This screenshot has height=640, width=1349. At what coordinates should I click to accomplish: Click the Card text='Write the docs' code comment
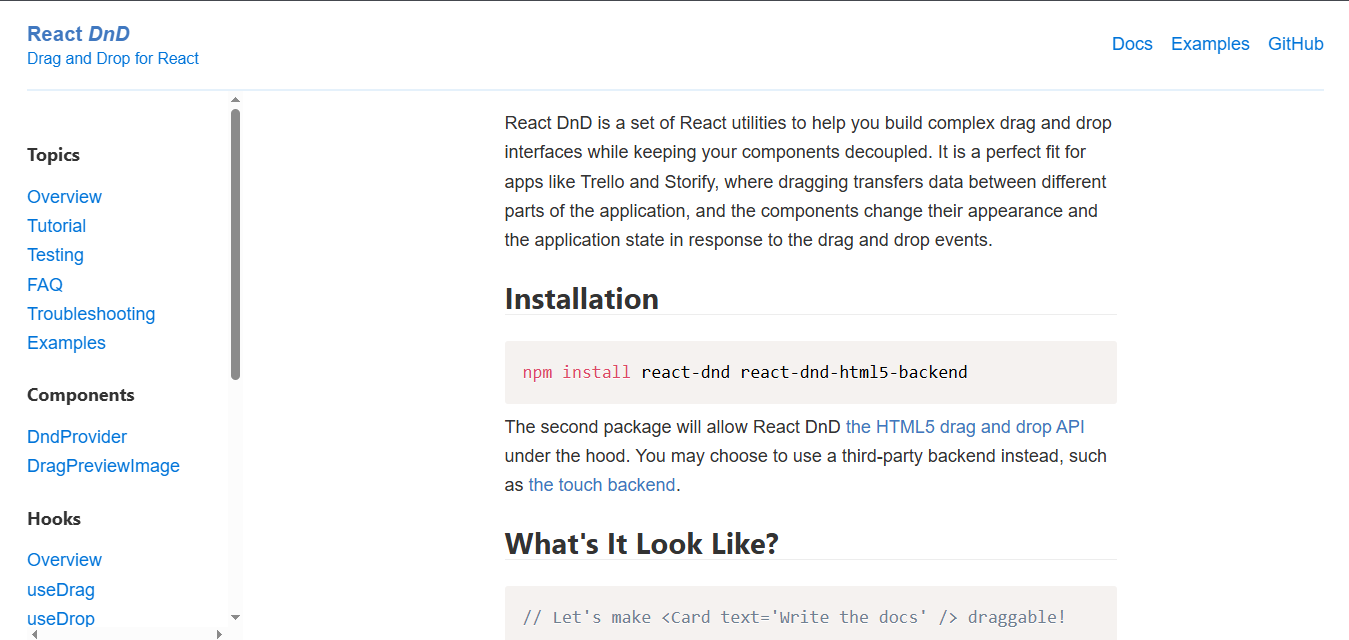[x=794, y=617]
